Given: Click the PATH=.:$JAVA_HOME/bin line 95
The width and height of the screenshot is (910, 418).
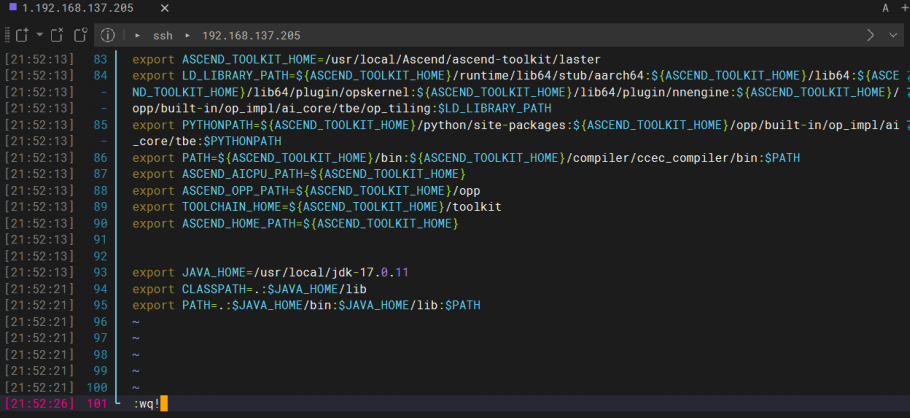Looking at the screenshot, I should coord(306,305).
